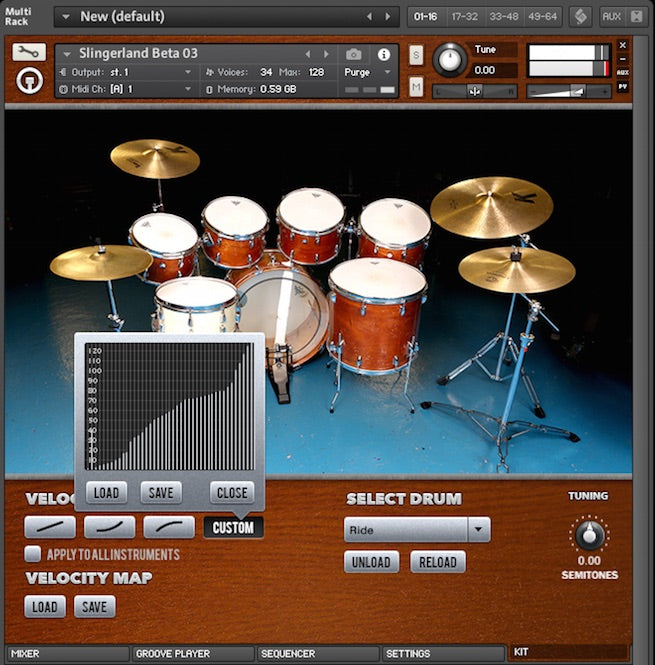This screenshot has height=665, width=655.
Task: Click the AUX button in the rack header
Action: 611,16
